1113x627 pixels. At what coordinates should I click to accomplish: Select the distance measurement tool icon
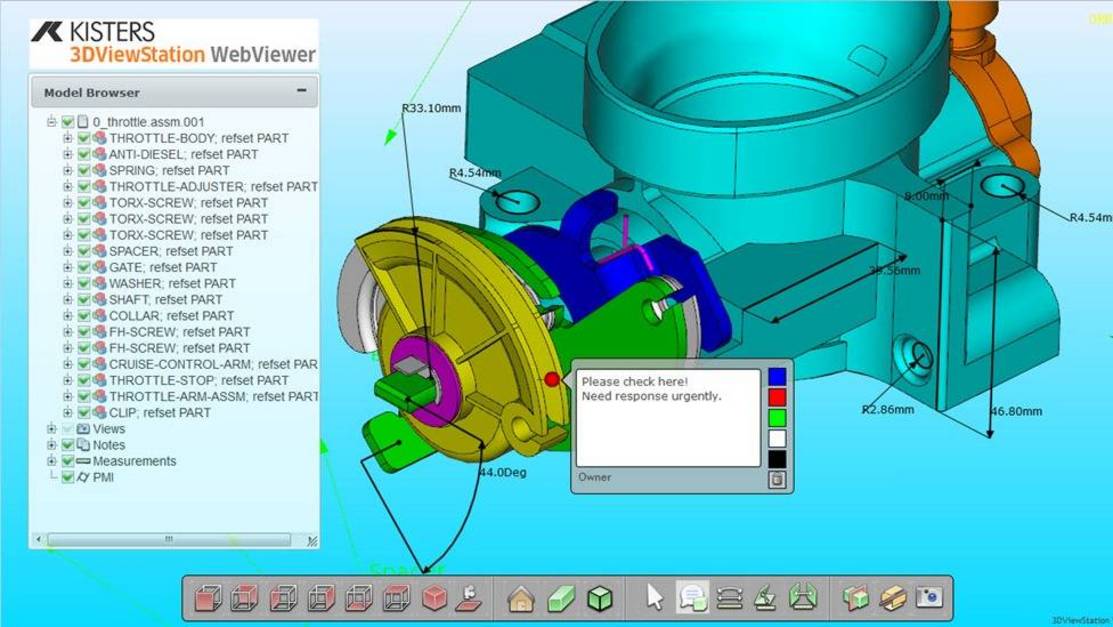[x=729, y=598]
